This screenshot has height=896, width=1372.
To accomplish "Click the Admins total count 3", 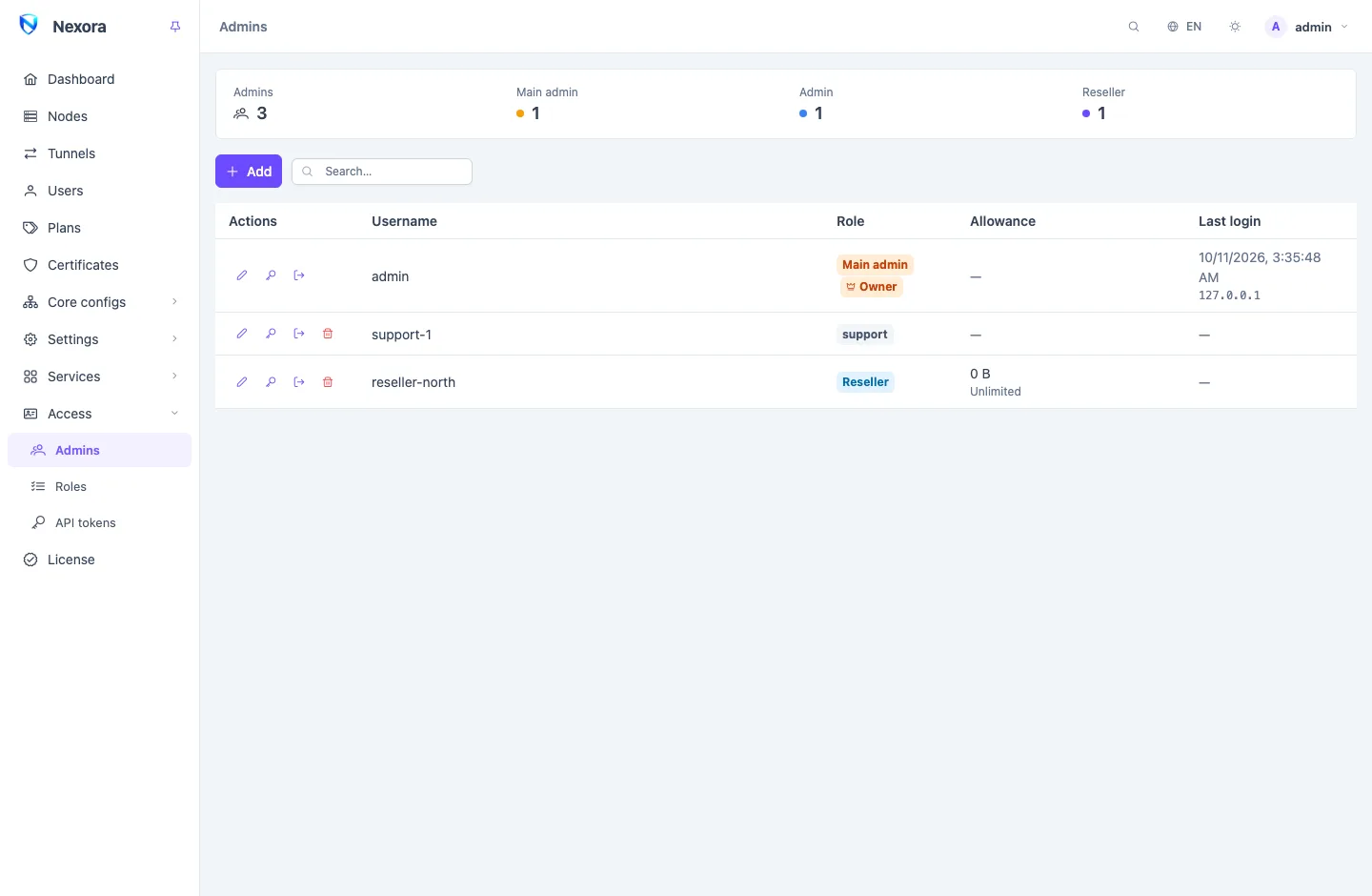I will tap(262, 113).
